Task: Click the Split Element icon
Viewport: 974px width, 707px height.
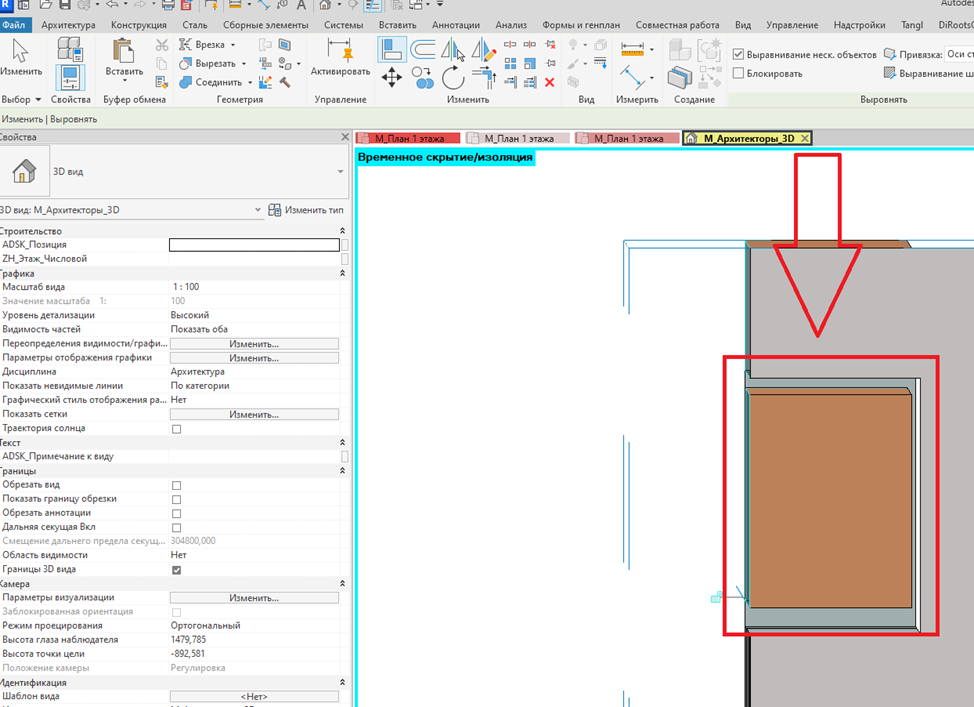Action: click(x=510, y=44)
